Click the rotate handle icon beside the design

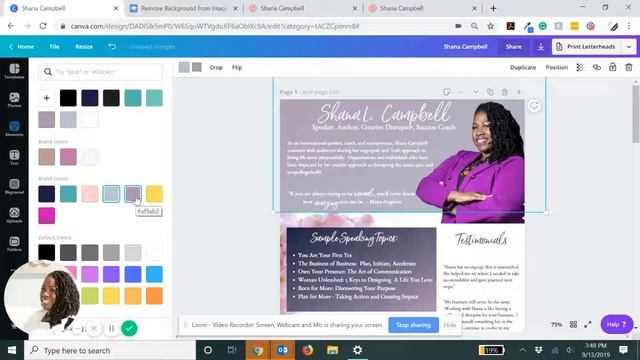[534, 106]
